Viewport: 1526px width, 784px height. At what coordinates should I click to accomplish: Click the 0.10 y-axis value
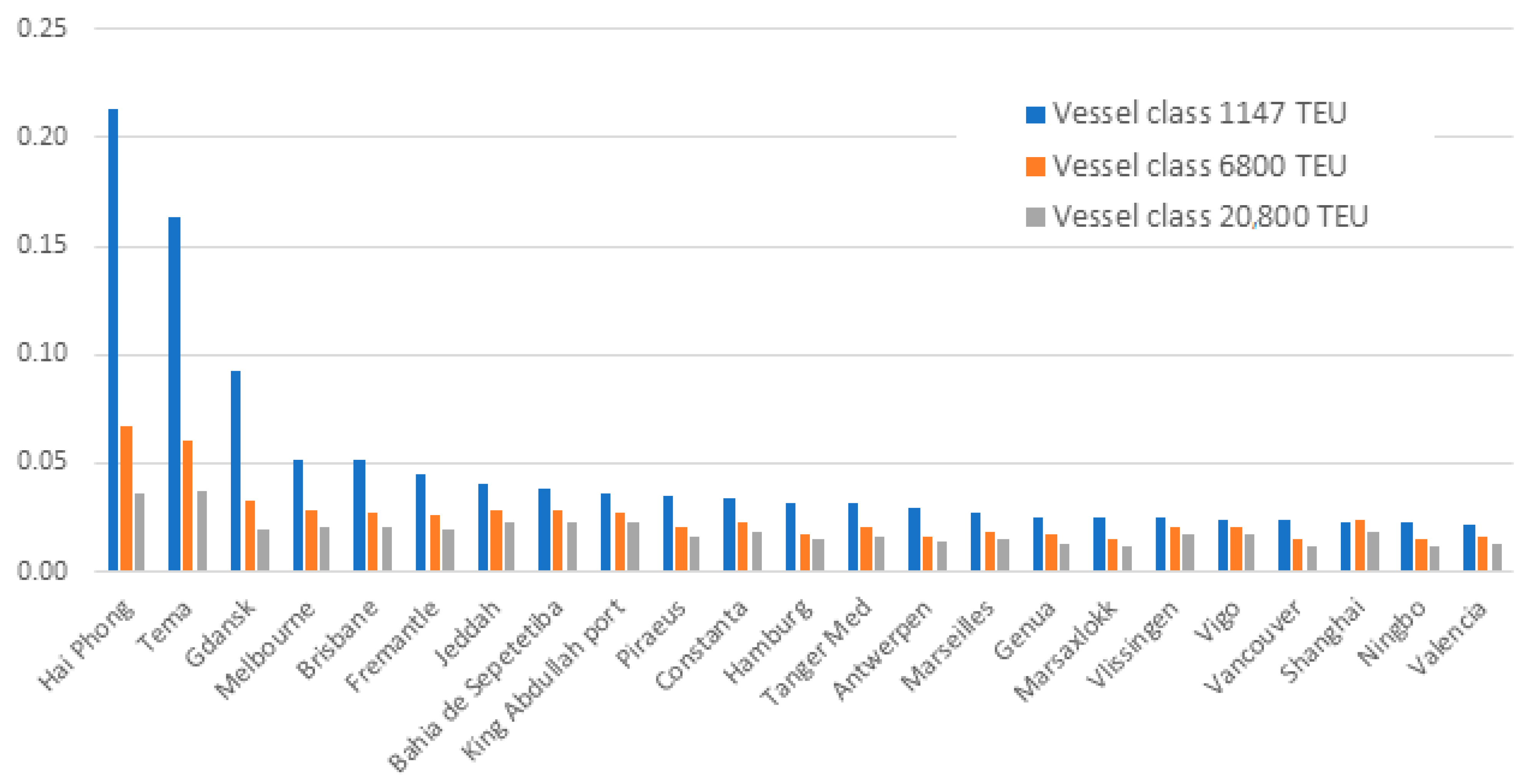coord(41,353)
